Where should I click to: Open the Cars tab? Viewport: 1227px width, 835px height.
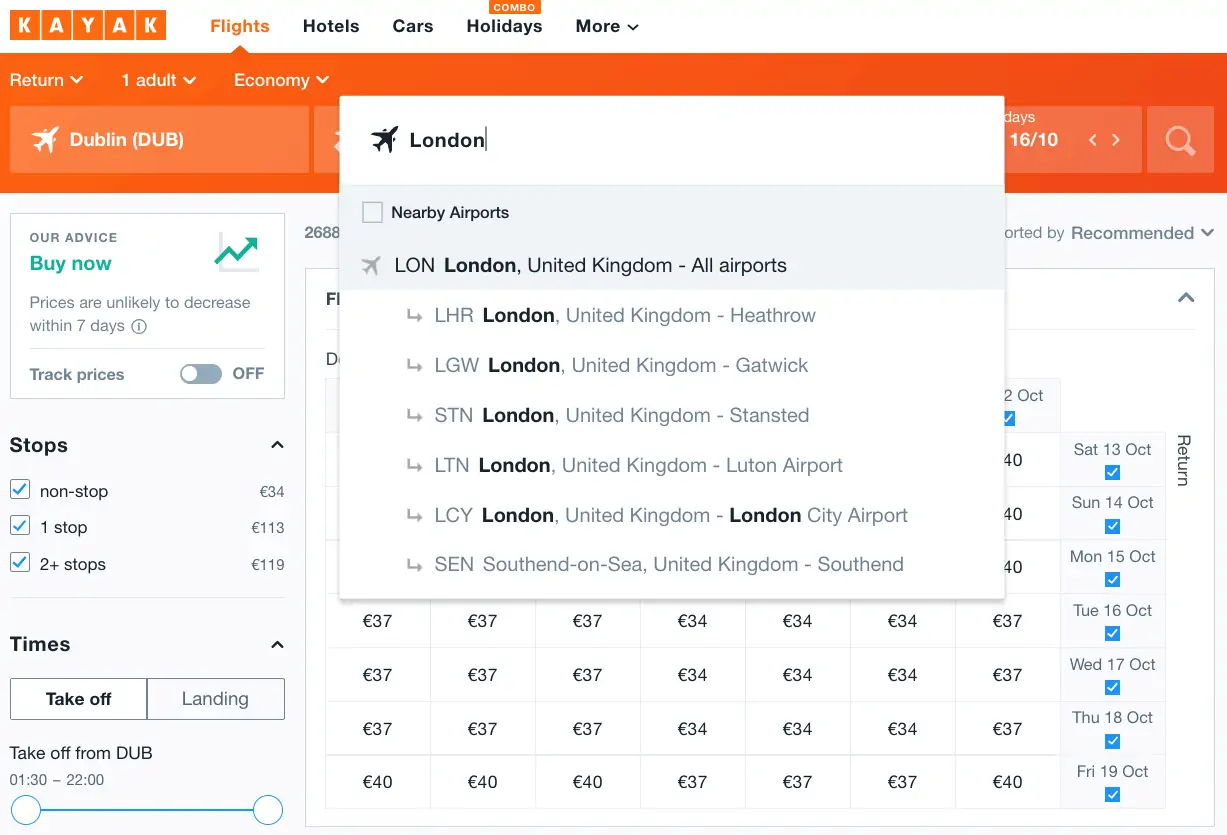tap(413, 26)
